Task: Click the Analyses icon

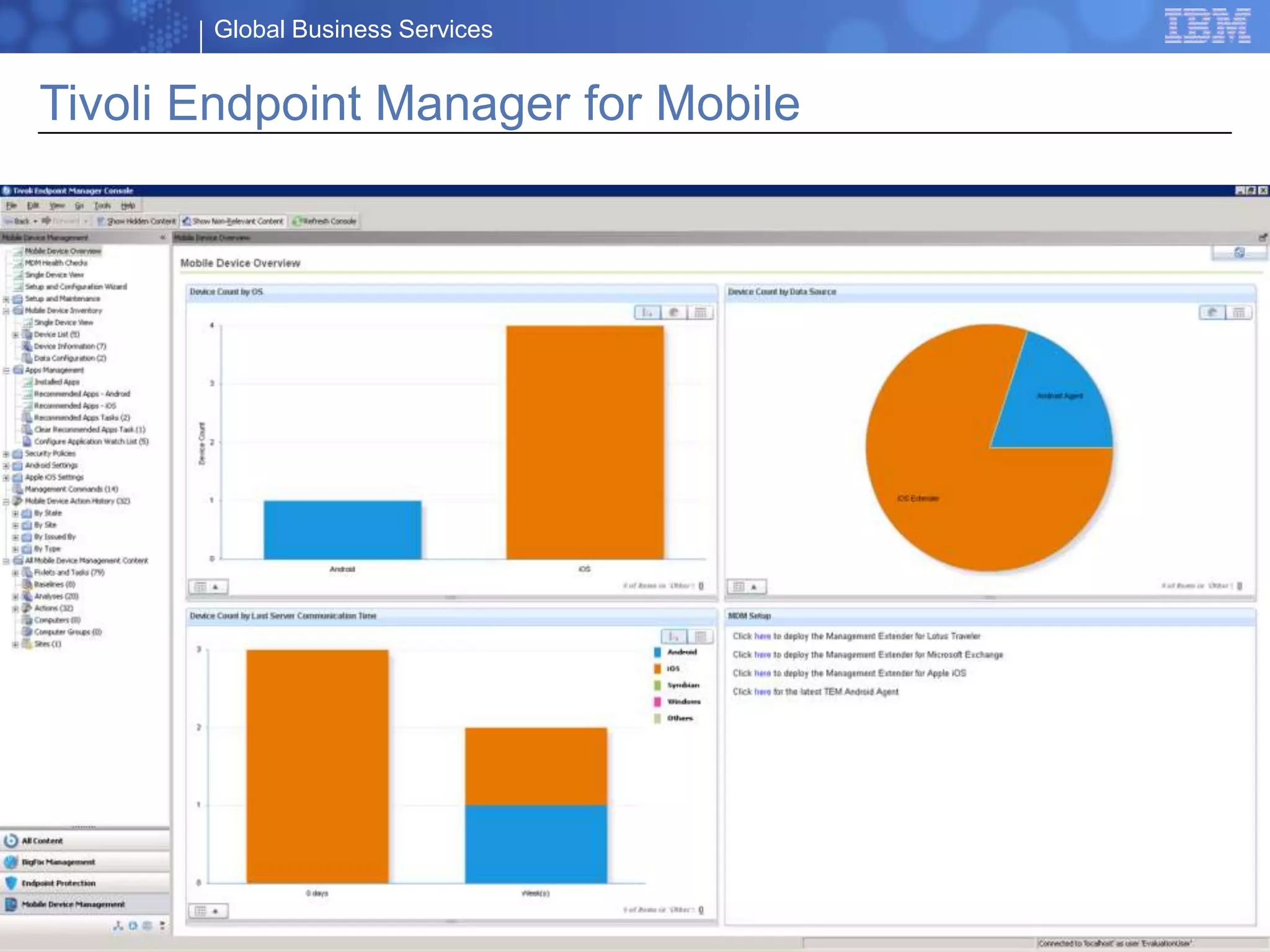Action: pyautogui.click(x=27, y=596)
